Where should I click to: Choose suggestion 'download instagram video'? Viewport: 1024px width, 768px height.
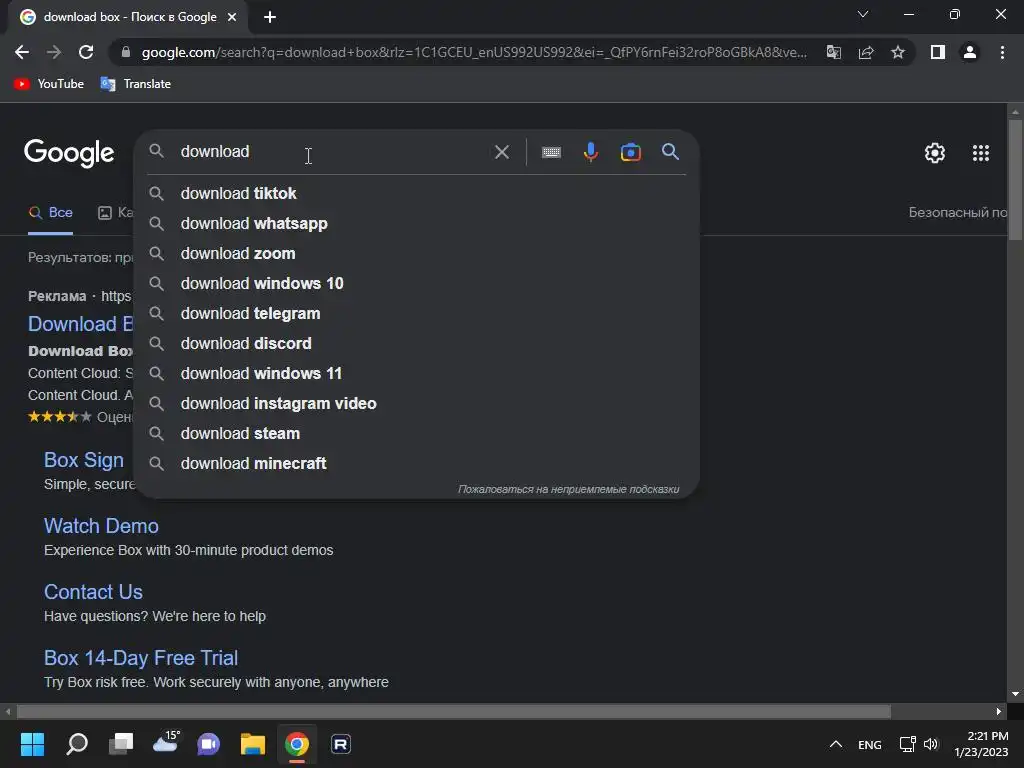point(417,404)
